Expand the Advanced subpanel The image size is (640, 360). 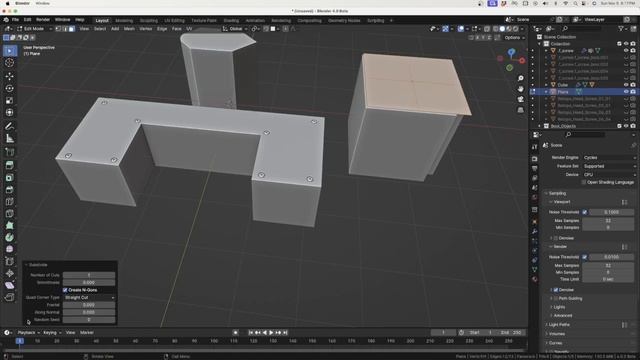coord(562,316)
